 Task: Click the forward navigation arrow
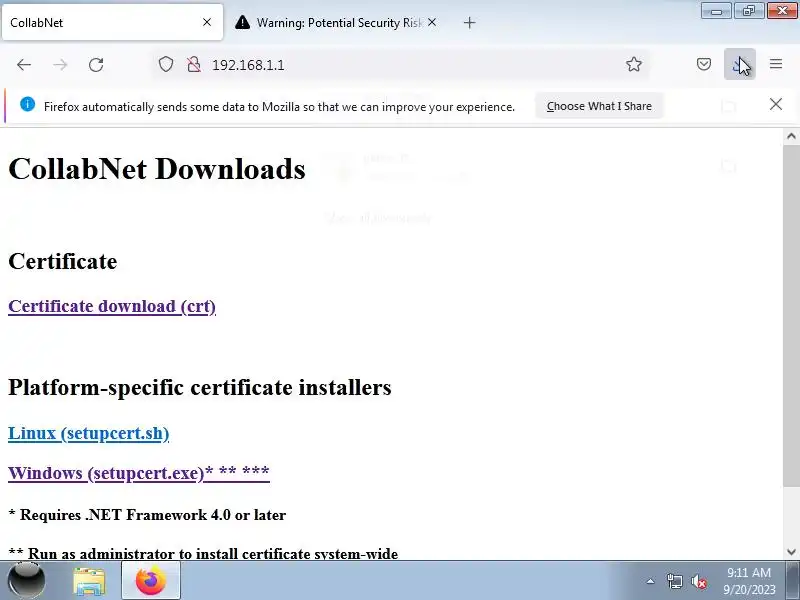pos(60,65)
